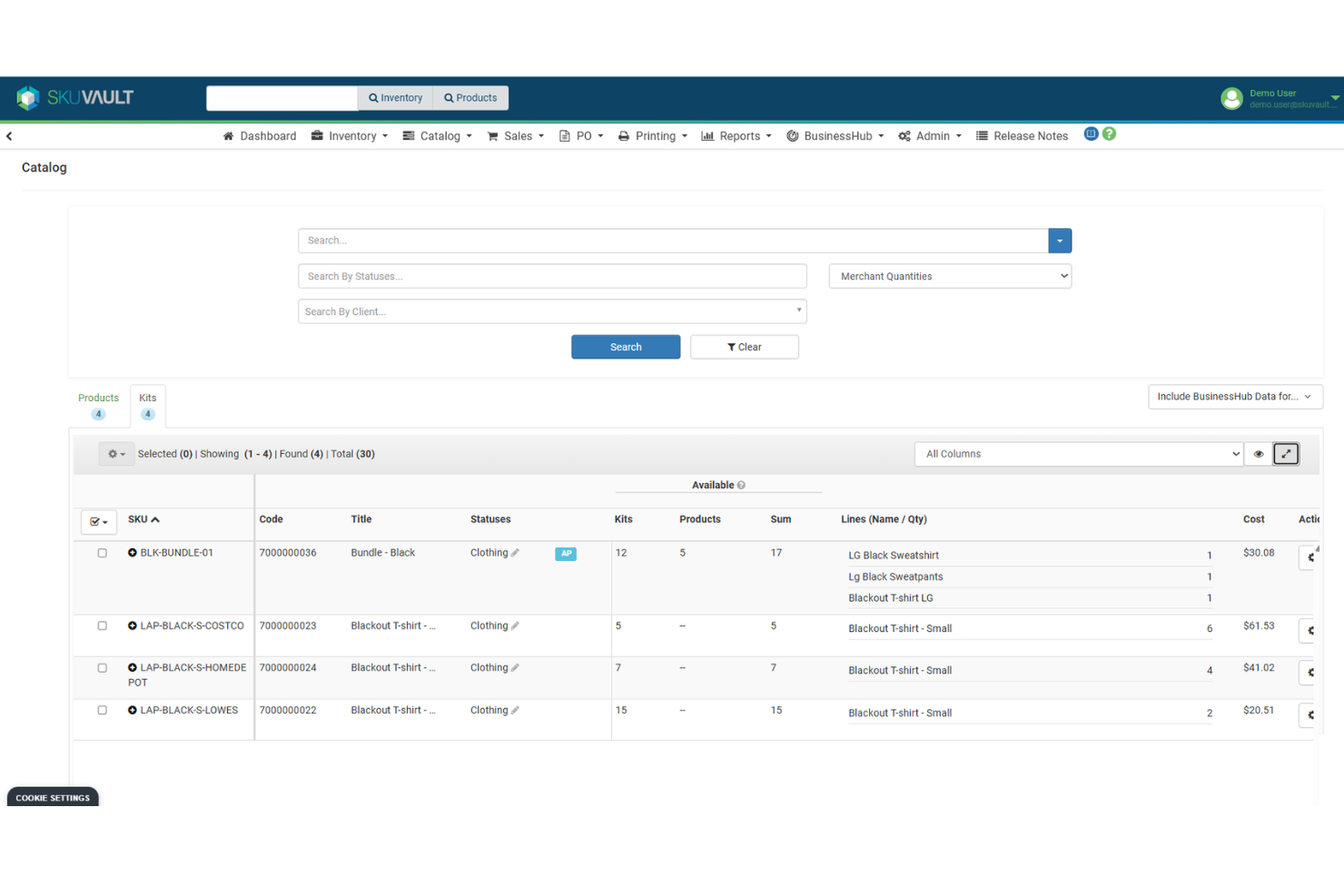Open the table gear settings menu
The image size is (1344, 896).
click(x=116, y=454)
